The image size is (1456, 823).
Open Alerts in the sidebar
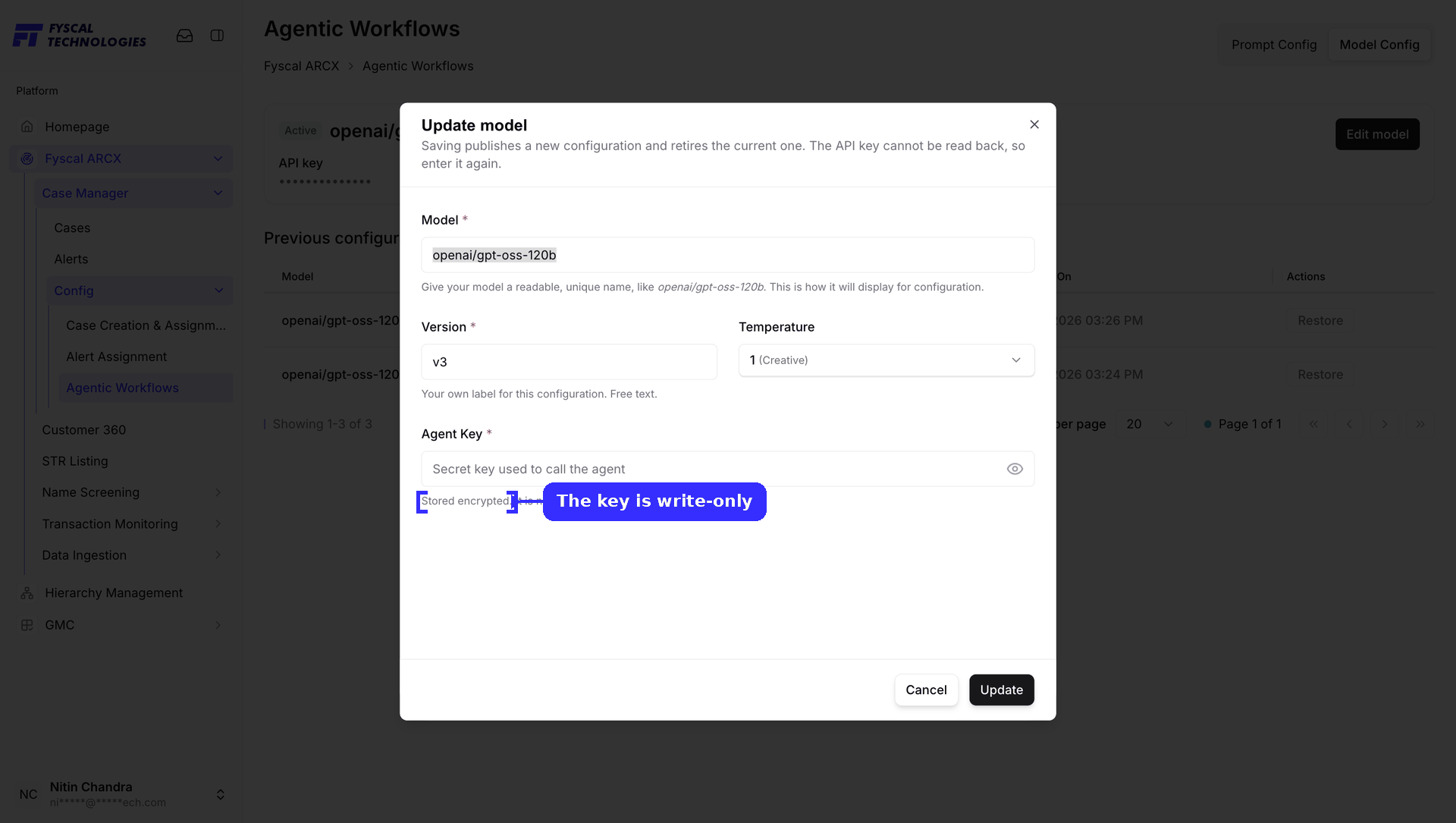[x=71, y=259]
